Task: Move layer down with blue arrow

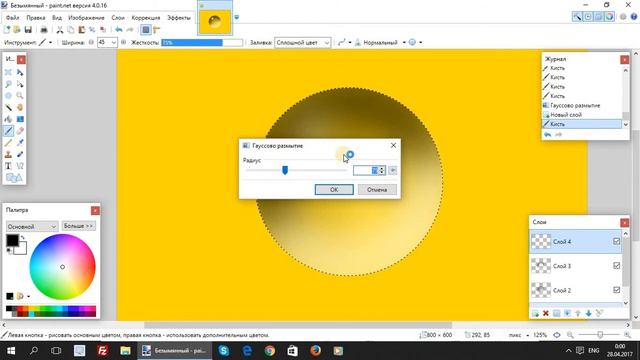Action: [589, 313]
